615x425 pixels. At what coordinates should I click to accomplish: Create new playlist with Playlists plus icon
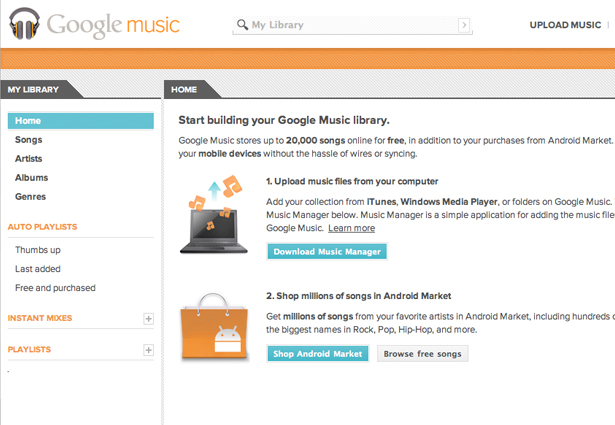click(148, 350)
